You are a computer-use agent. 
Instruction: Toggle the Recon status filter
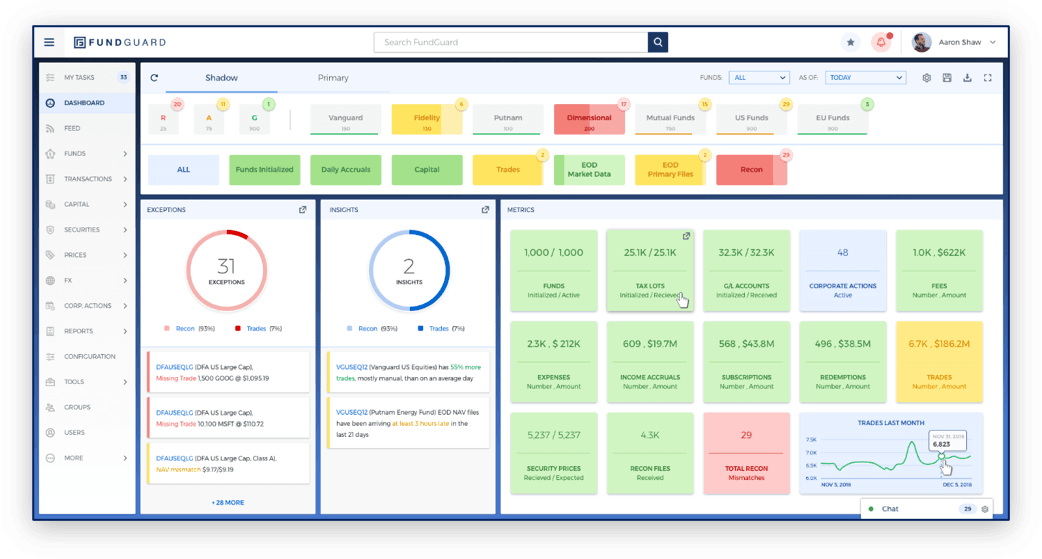point(752,169)
